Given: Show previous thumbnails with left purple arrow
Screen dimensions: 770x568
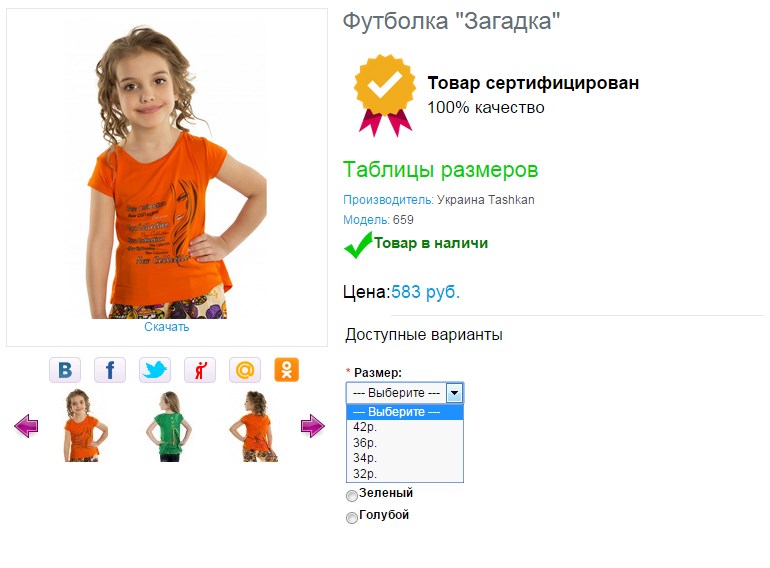Looking at the screenshot, I should click(26, 426).
